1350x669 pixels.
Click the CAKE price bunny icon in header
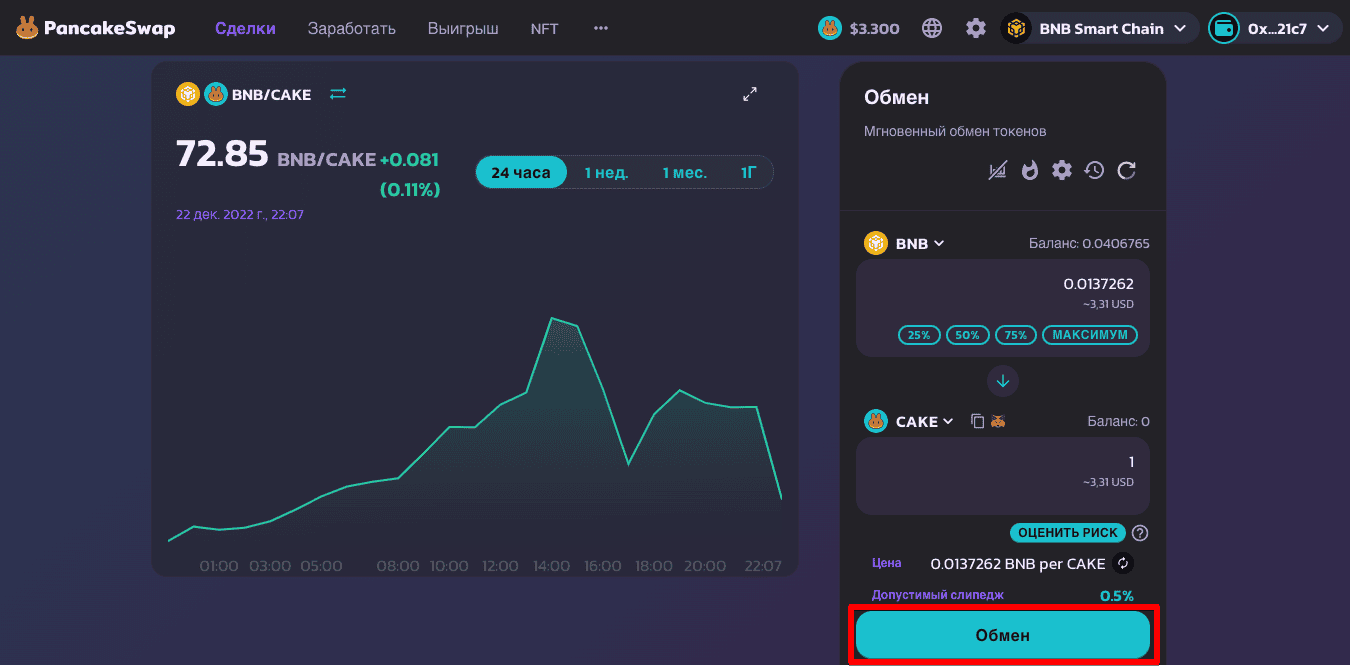click(x=830, y=28)
